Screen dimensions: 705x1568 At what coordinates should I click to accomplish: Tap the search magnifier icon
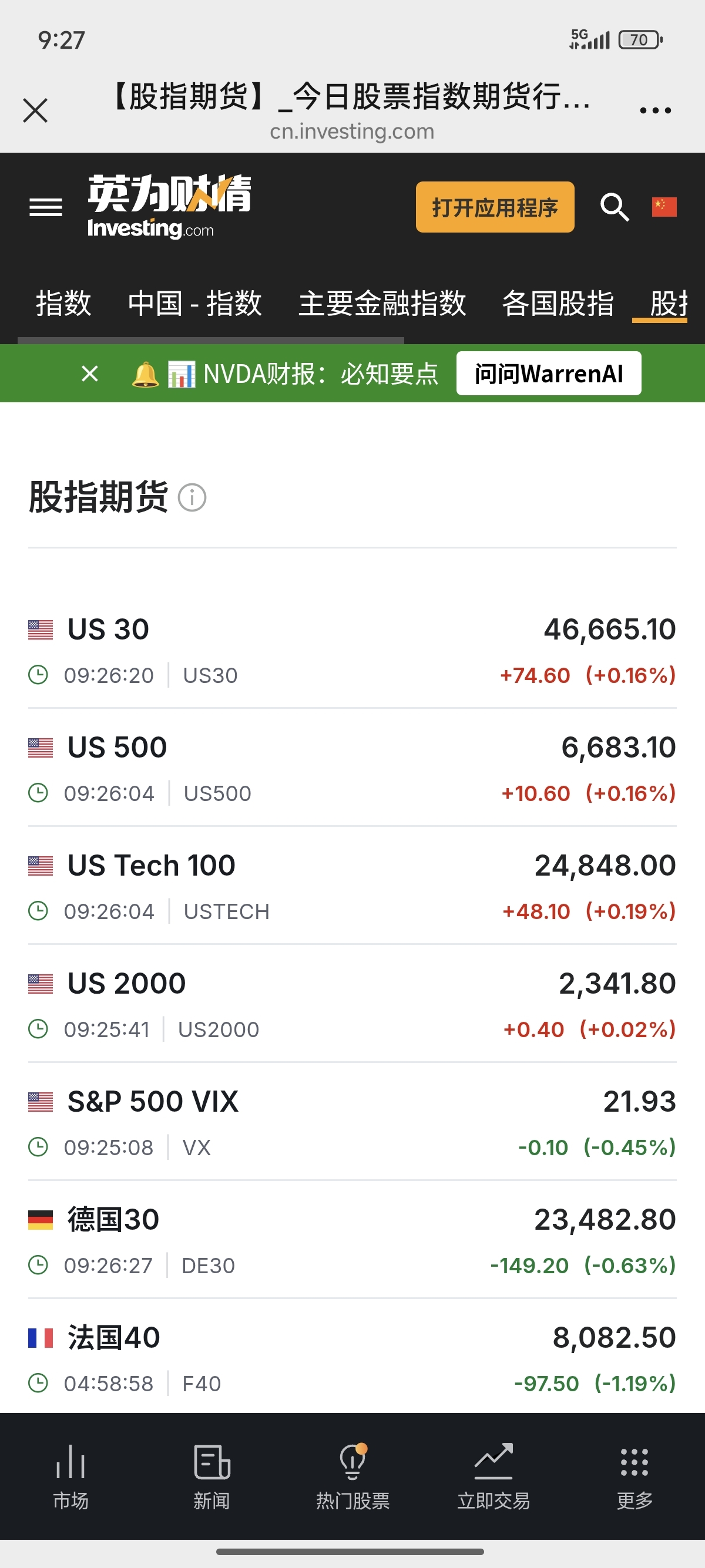pyautogui.click(x=614, y=207)
